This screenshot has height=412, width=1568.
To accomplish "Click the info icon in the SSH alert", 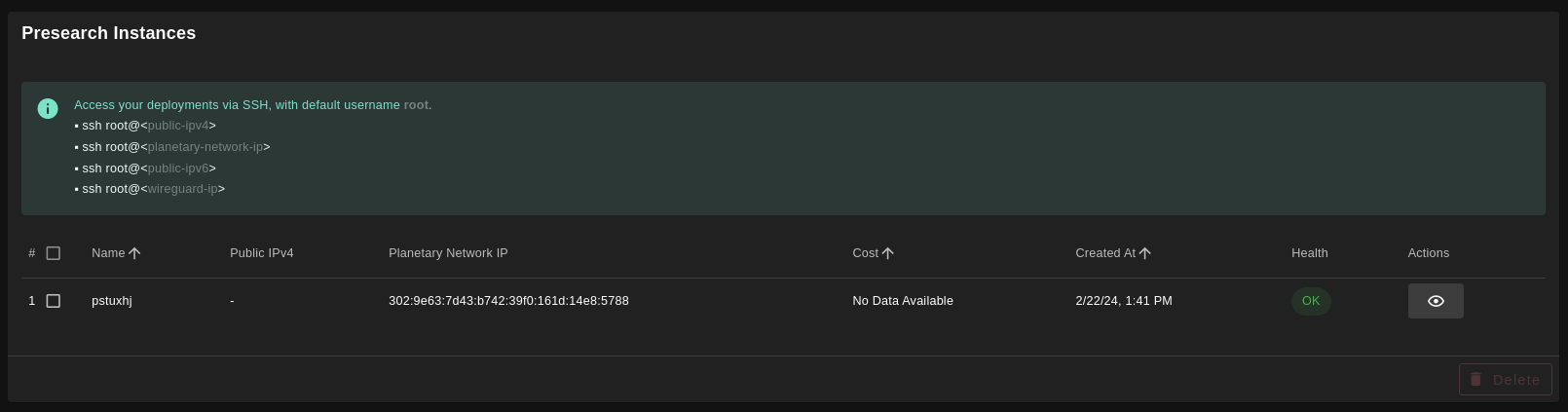I will 48,108.
